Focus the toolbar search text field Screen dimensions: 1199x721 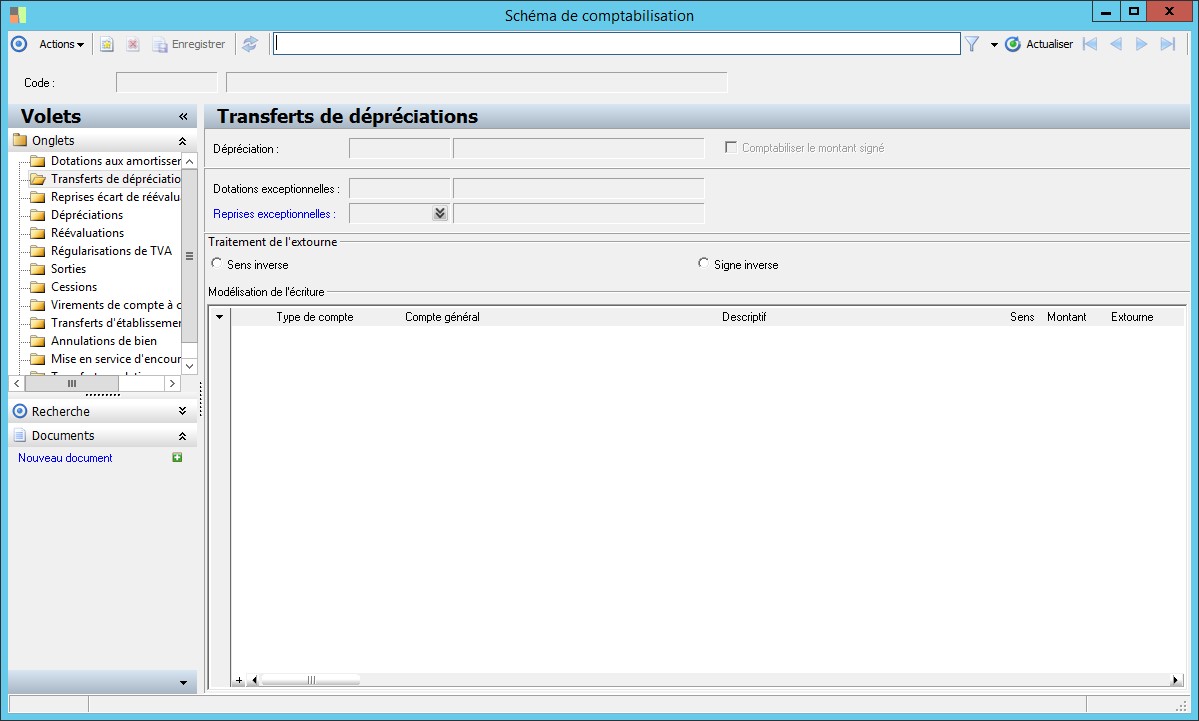pyautogui.click(x=616, y=44)
